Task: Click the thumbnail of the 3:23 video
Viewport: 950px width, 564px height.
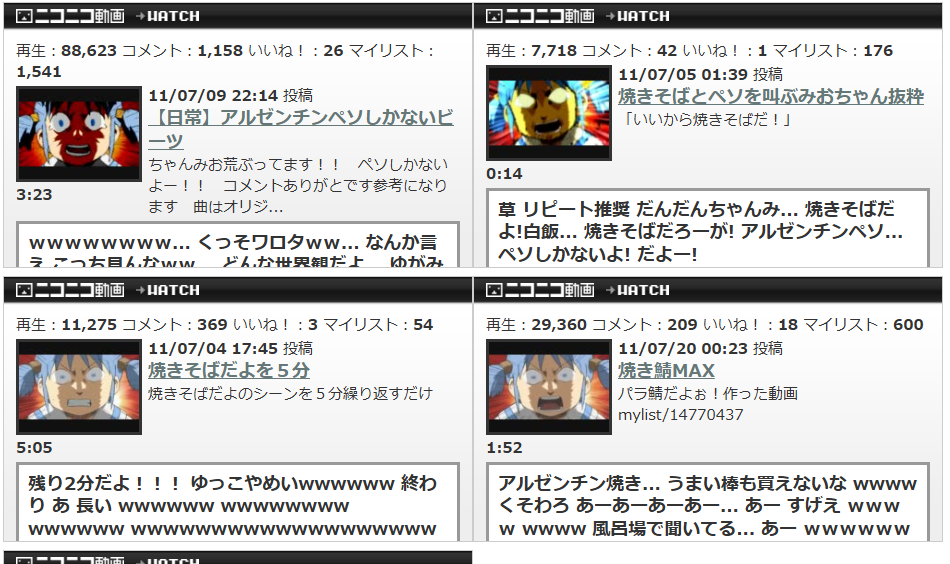Action: point(79,133)
